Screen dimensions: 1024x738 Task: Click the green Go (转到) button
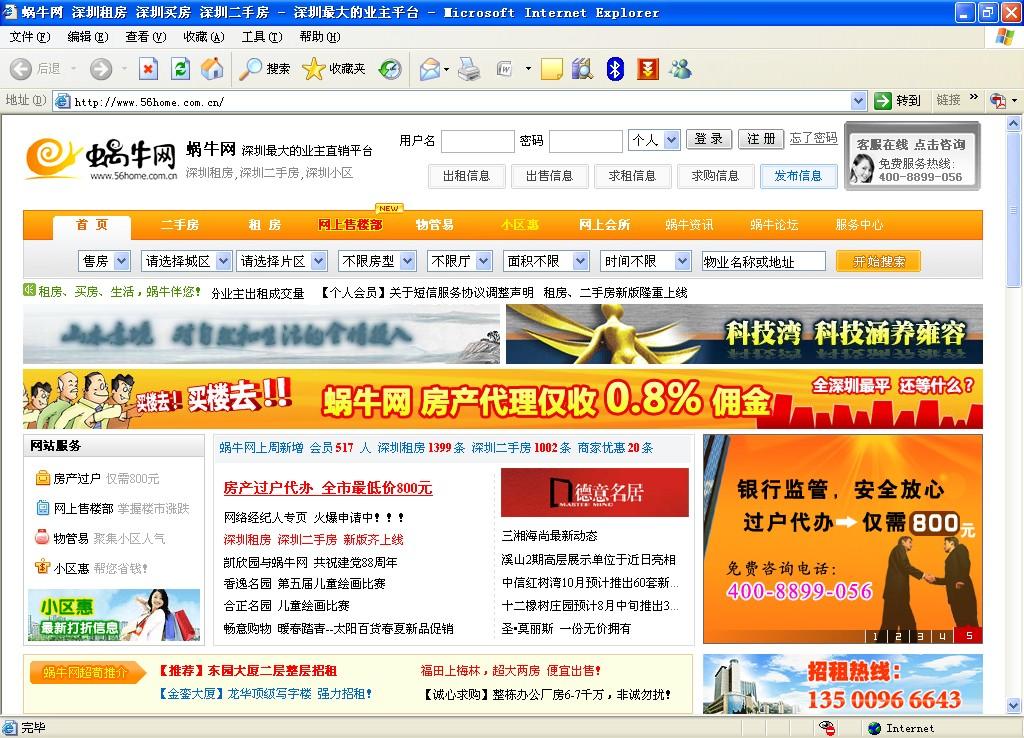897,101
